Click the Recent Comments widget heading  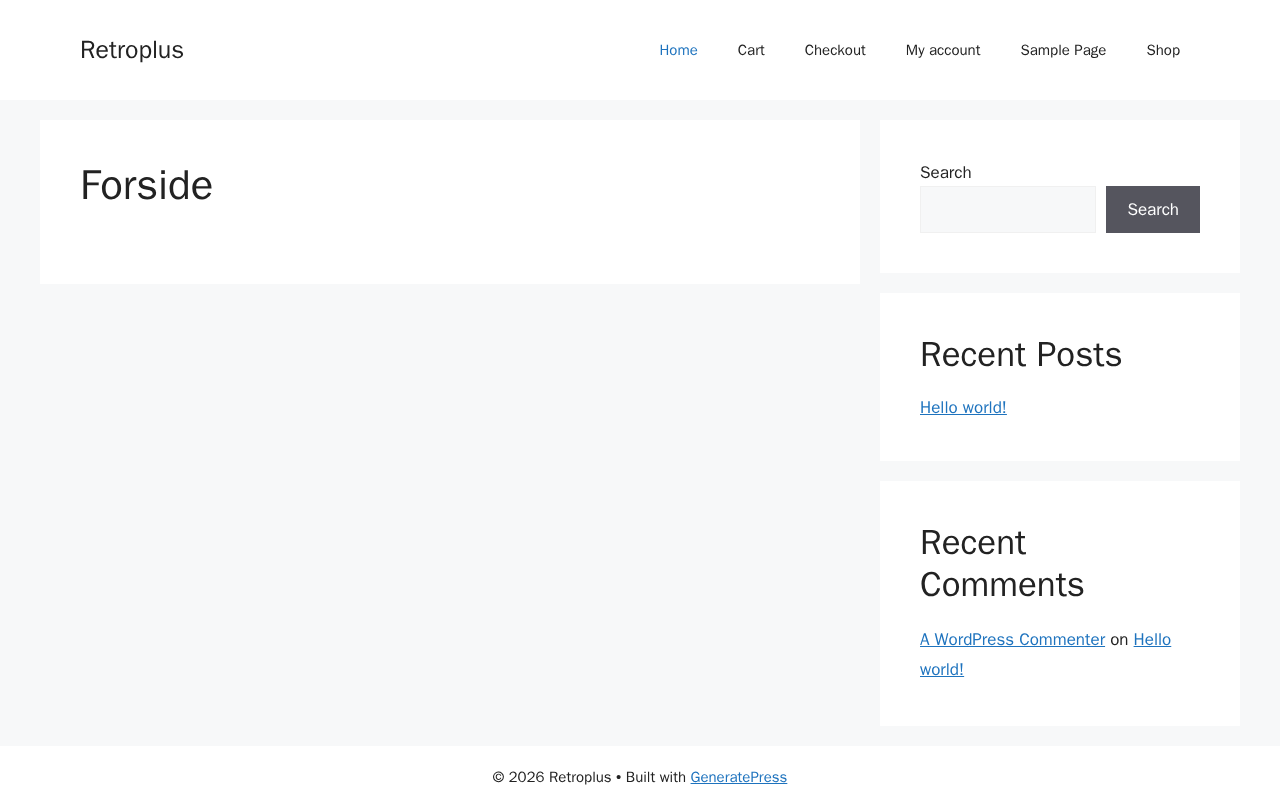tap(1002, 564)
